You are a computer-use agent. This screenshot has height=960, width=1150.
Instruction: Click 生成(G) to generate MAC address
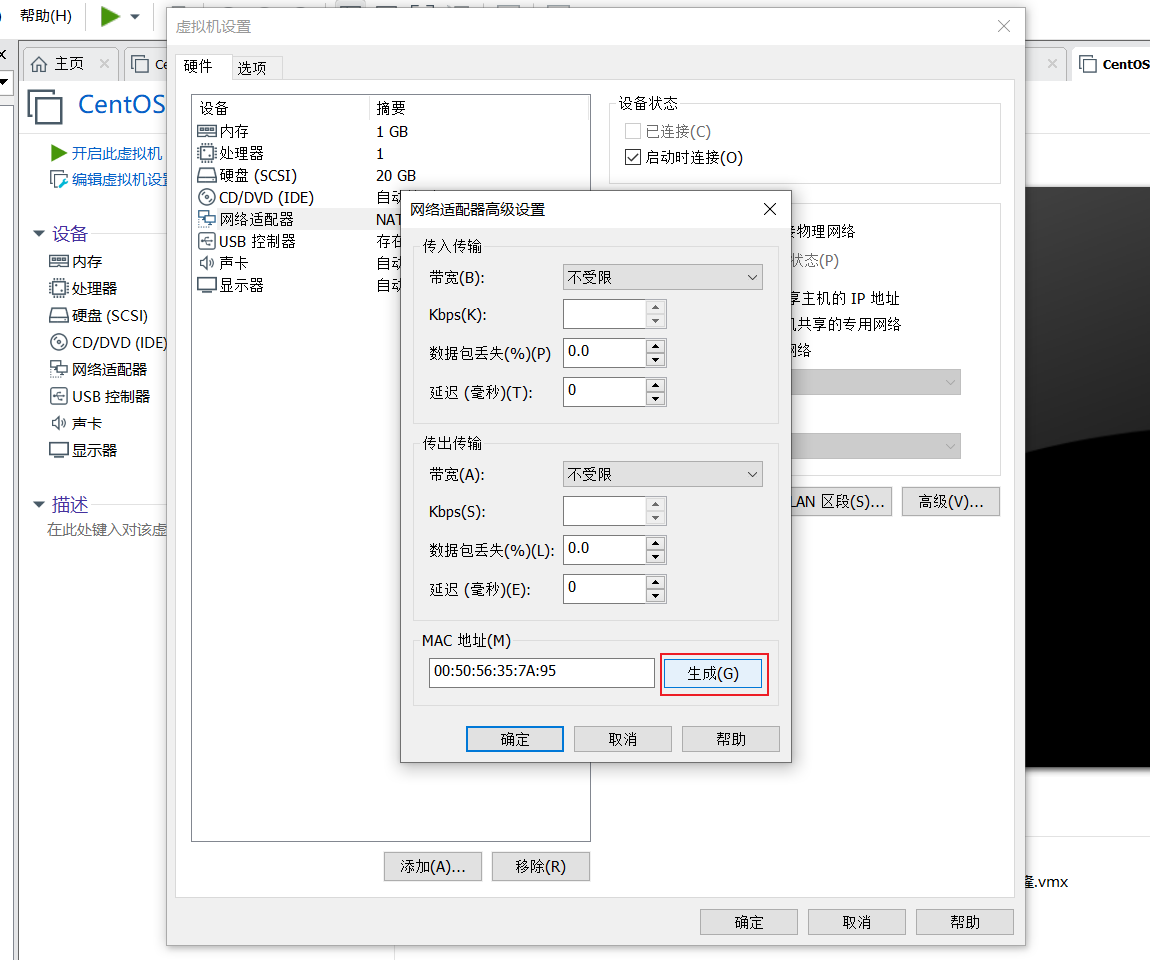pyautogui.click(x=713, y=673)
